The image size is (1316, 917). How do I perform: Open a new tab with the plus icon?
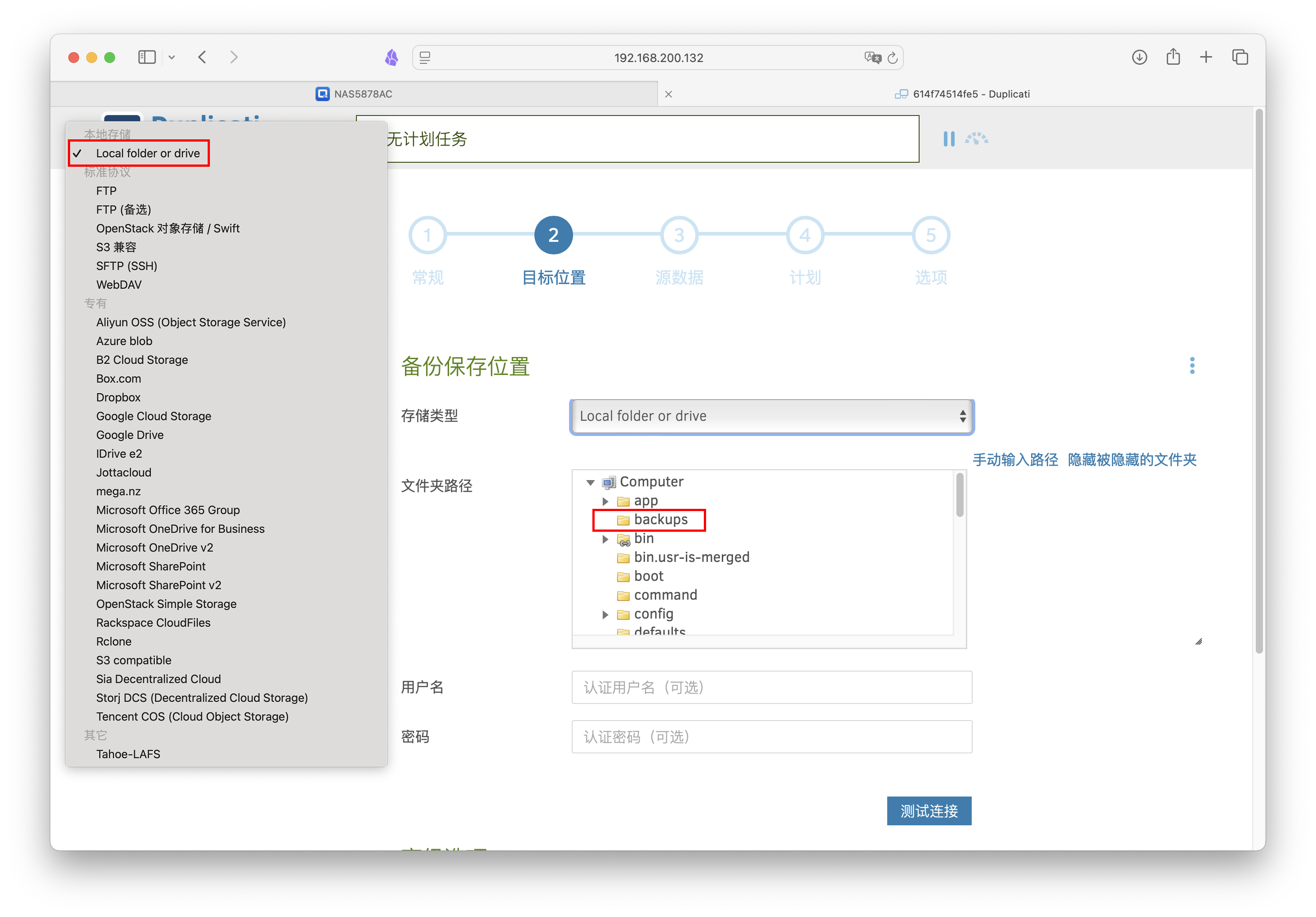click(1206, 58)
